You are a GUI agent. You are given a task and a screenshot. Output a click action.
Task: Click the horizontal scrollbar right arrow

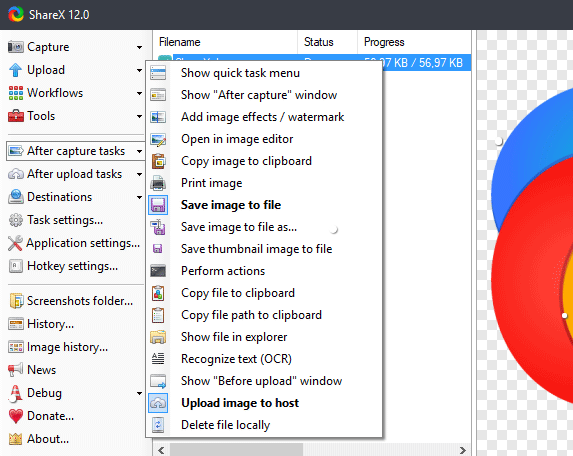463,450
